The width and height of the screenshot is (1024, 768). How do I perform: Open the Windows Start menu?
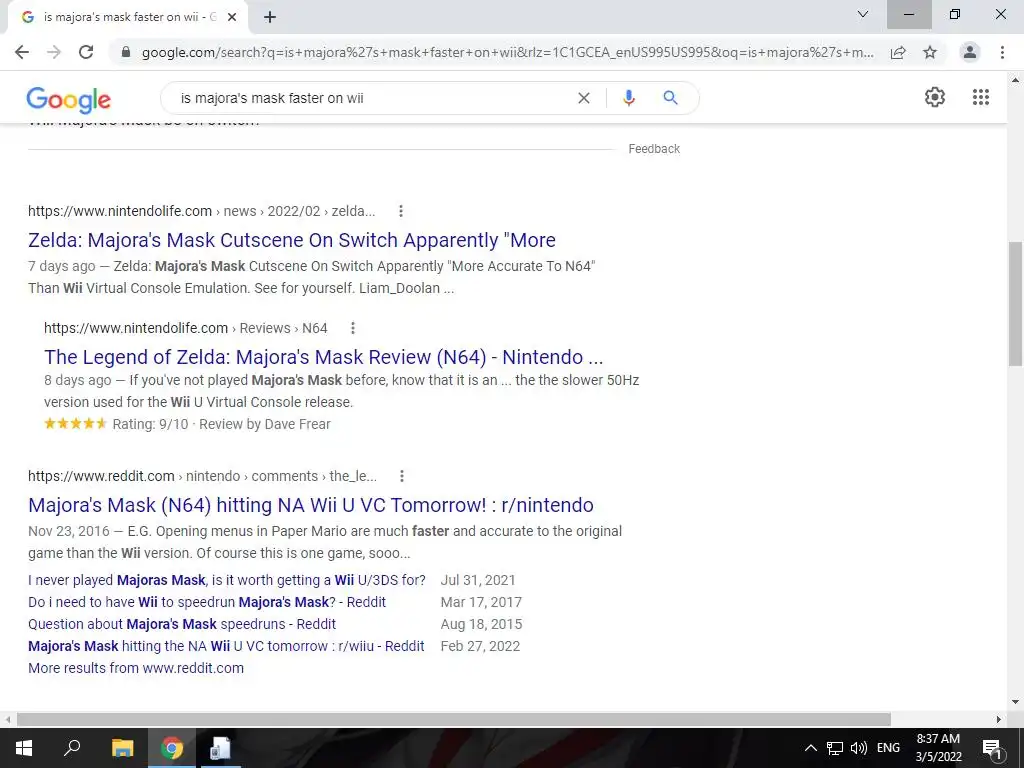pyautogui.click(x=24, y=748)
